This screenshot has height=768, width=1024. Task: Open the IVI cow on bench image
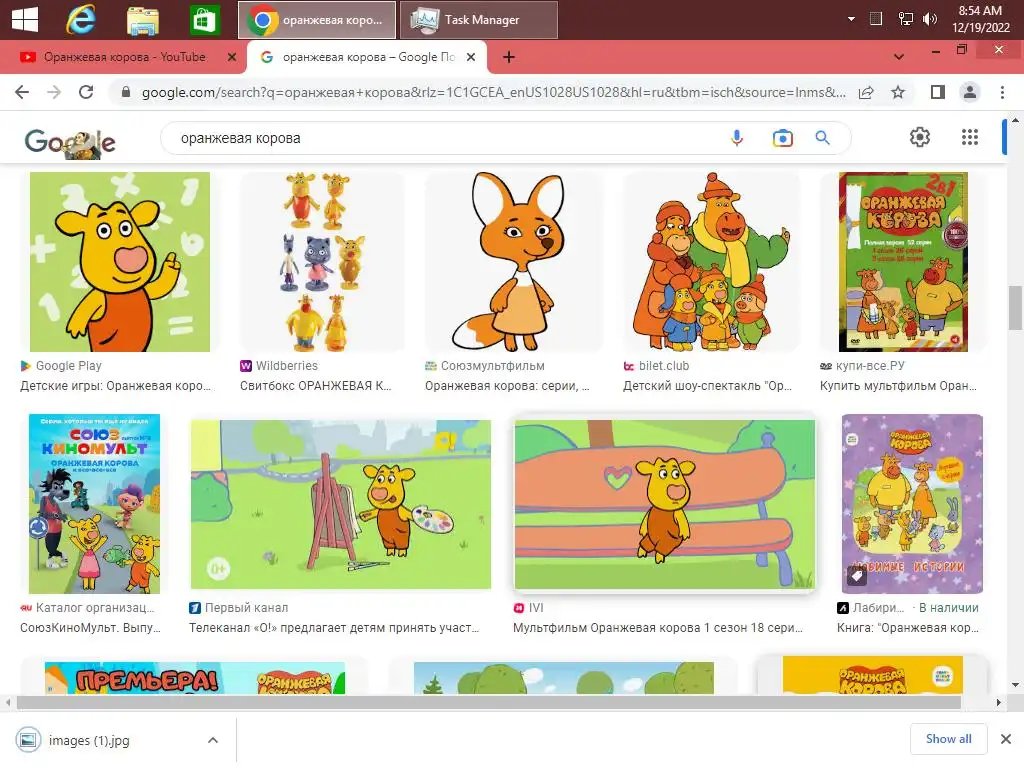(x=664, y=504)
